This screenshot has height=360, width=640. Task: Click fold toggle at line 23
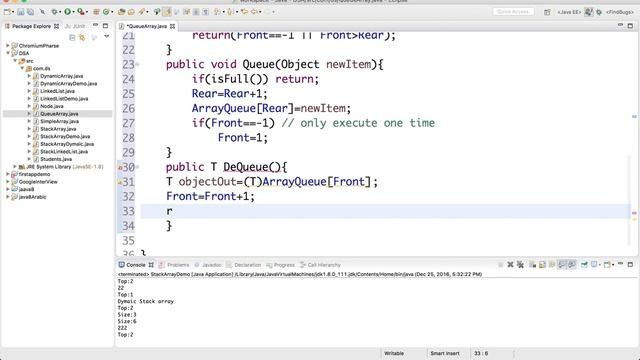pos(138,64)
